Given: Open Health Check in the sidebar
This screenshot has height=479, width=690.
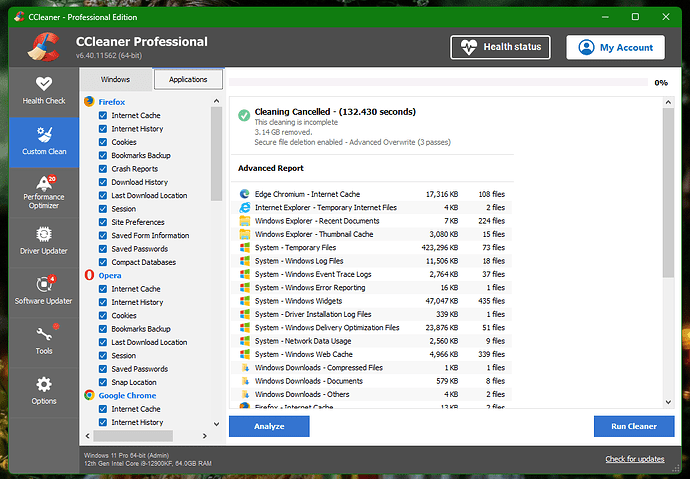Looking at the screenshot, I should click(44, 91).
